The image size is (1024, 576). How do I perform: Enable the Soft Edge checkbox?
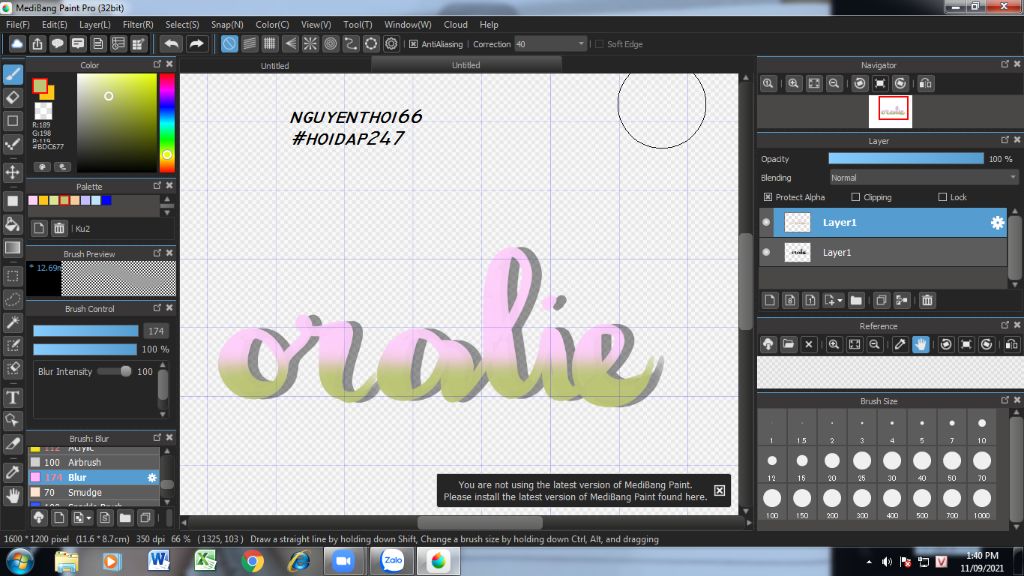click(600, 44)
